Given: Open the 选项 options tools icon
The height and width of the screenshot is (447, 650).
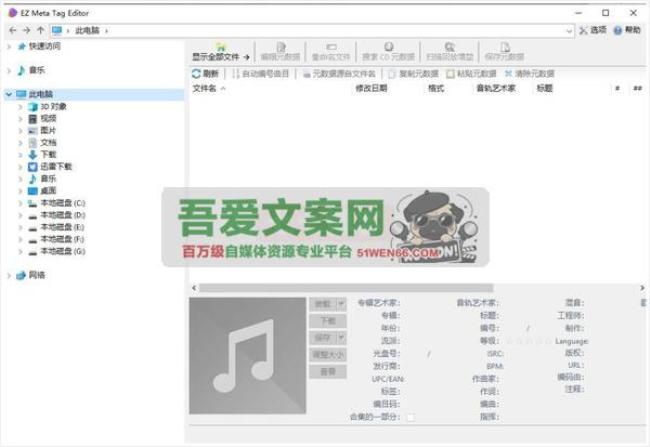Looking at the screenshot, I should [x=593, y=30].
